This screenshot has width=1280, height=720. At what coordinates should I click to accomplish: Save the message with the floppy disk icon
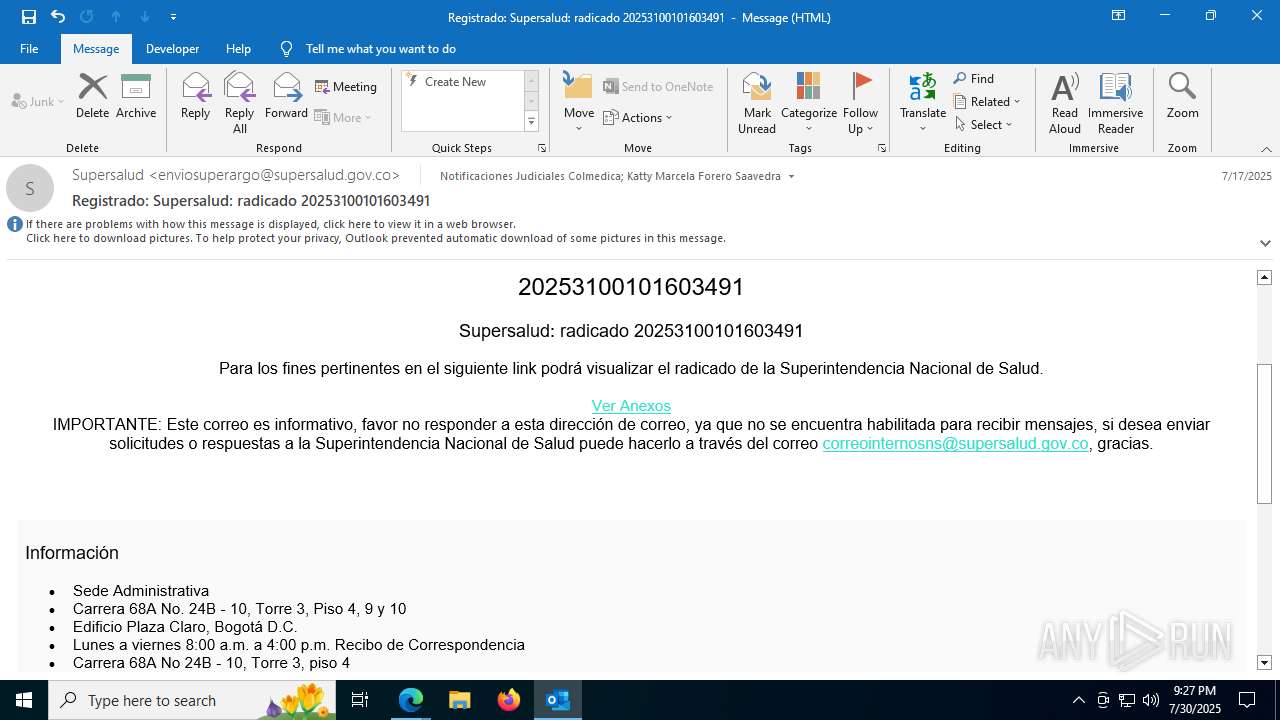[x=29, y=17]
